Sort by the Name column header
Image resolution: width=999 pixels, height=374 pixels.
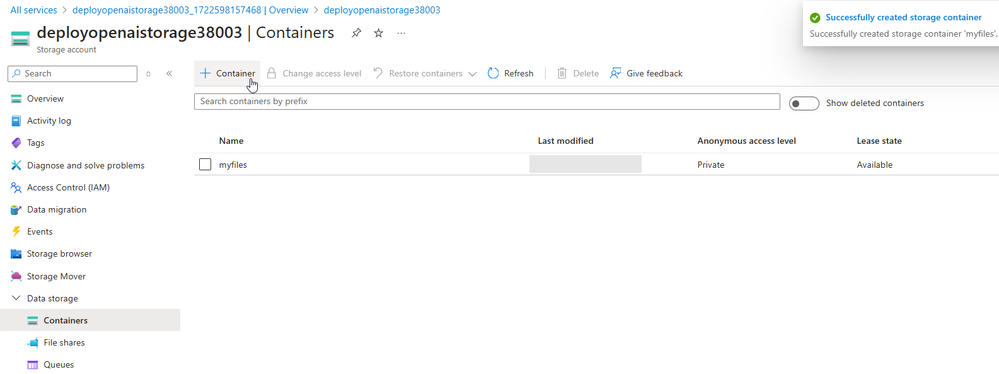231,141
